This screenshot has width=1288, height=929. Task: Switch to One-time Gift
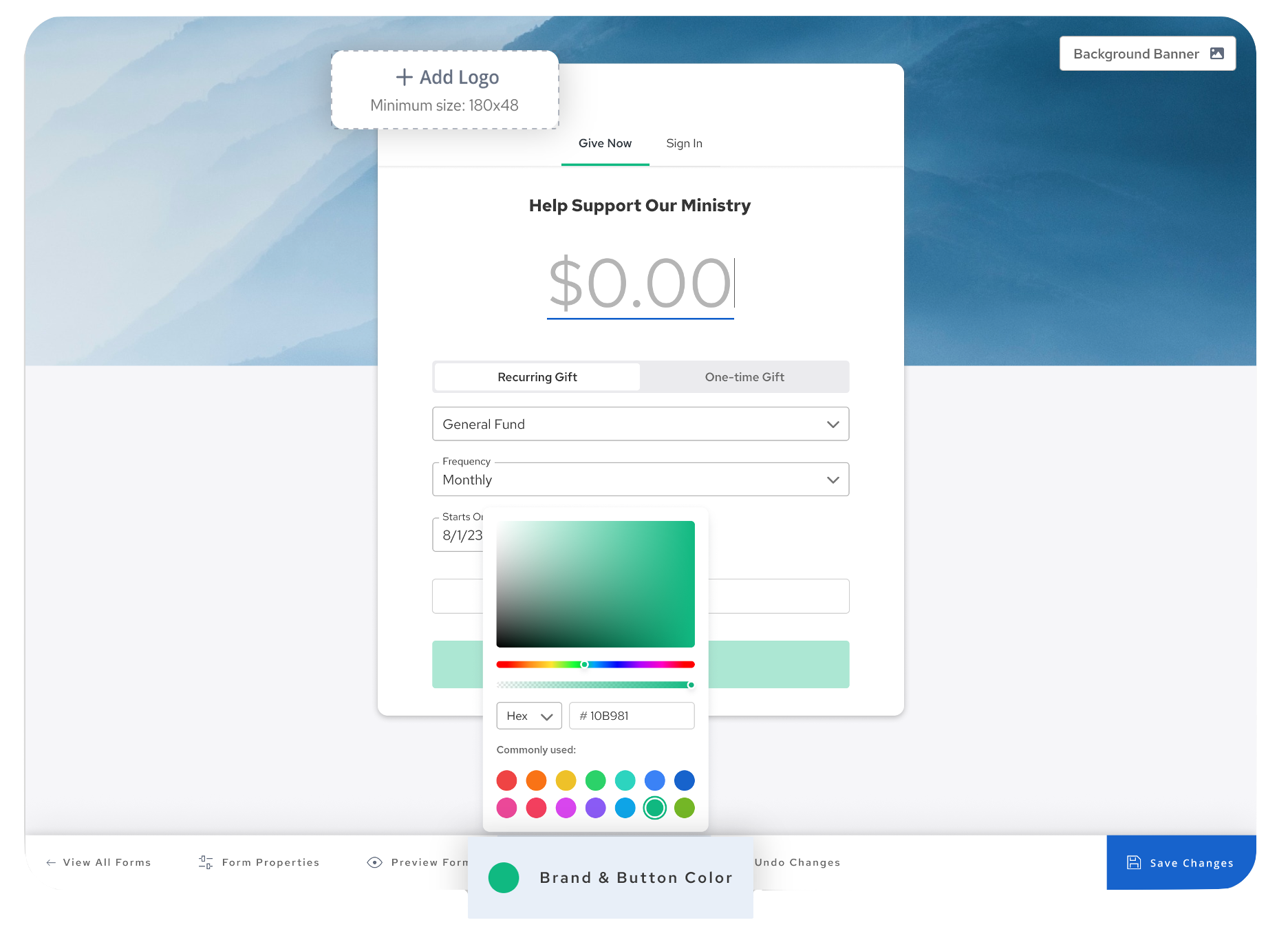[x=744, y=377]
